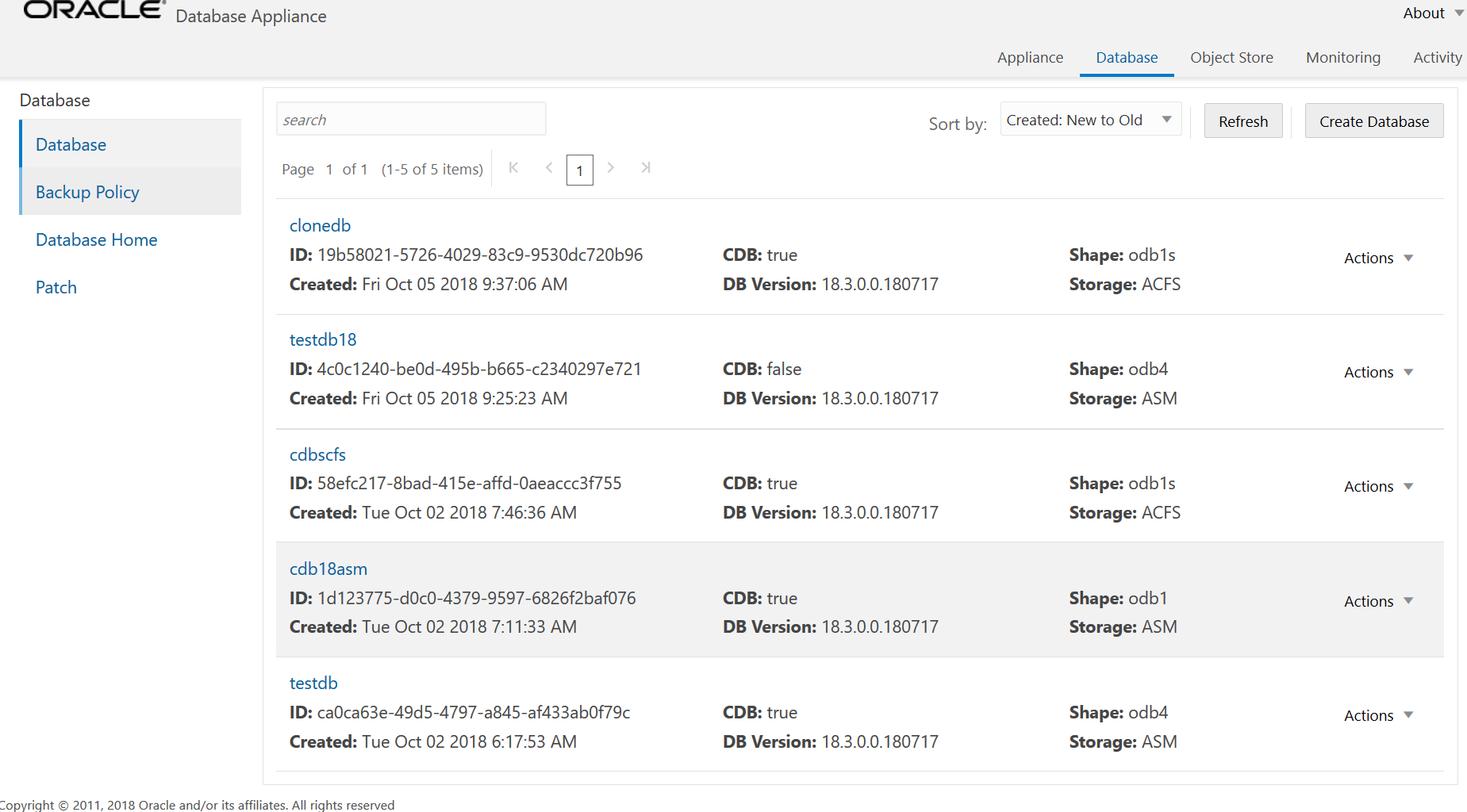The height and width of the screenshot is (812, 1467).
Task: Open the clonedb database details
Action: click(320, 225)
